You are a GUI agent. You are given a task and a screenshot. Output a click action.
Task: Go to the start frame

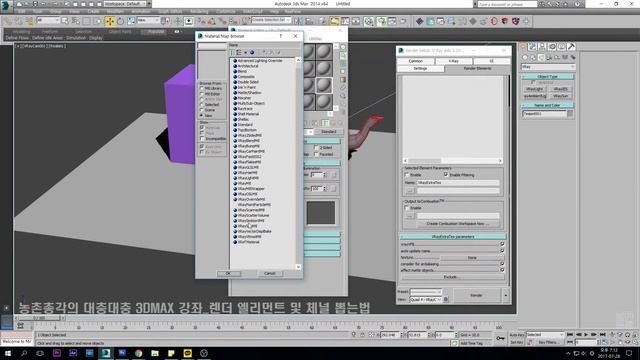click(570, 334)
